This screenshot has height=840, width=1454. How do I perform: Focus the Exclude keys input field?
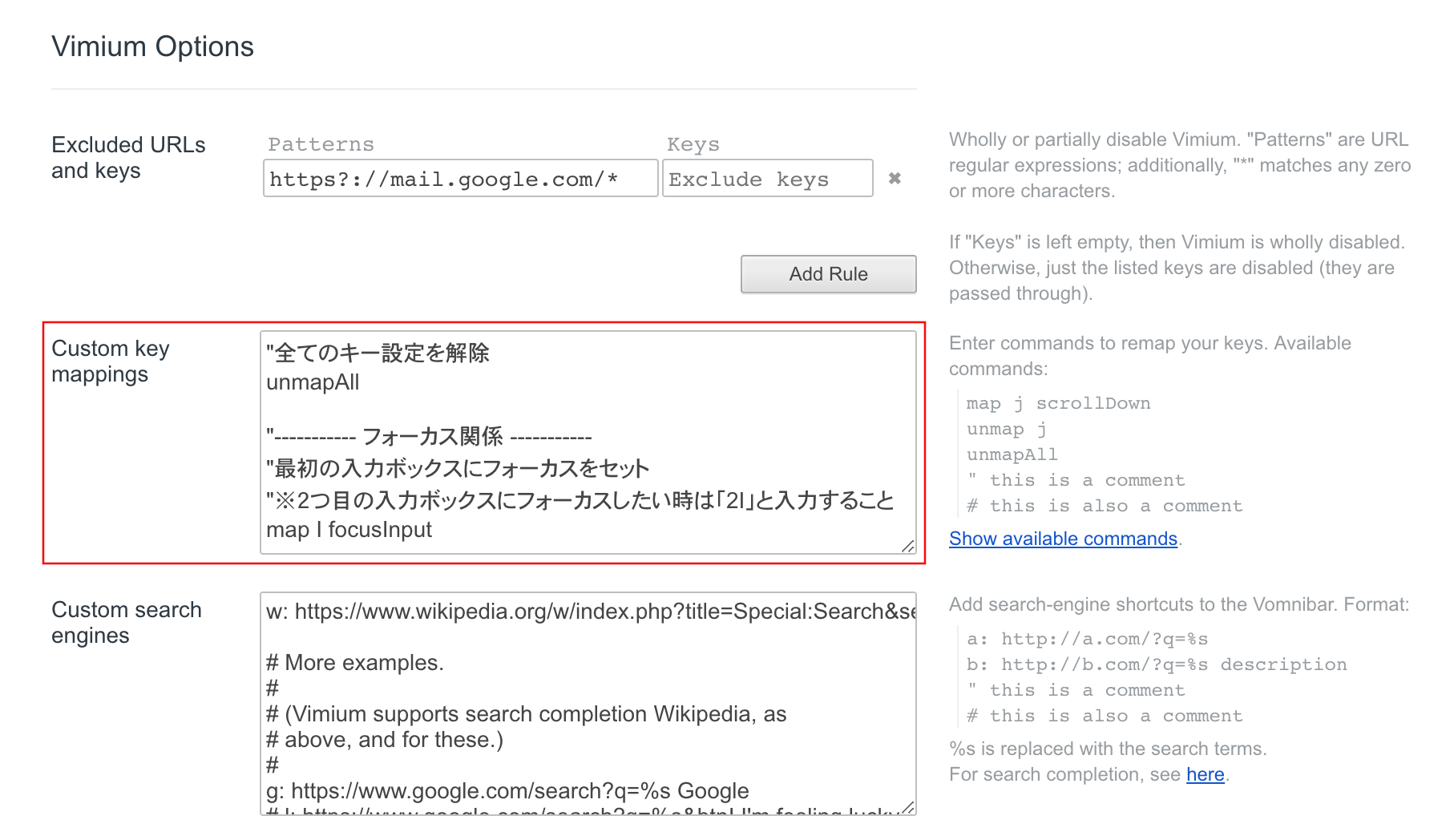pyautogui.click(x=767, y=179)
